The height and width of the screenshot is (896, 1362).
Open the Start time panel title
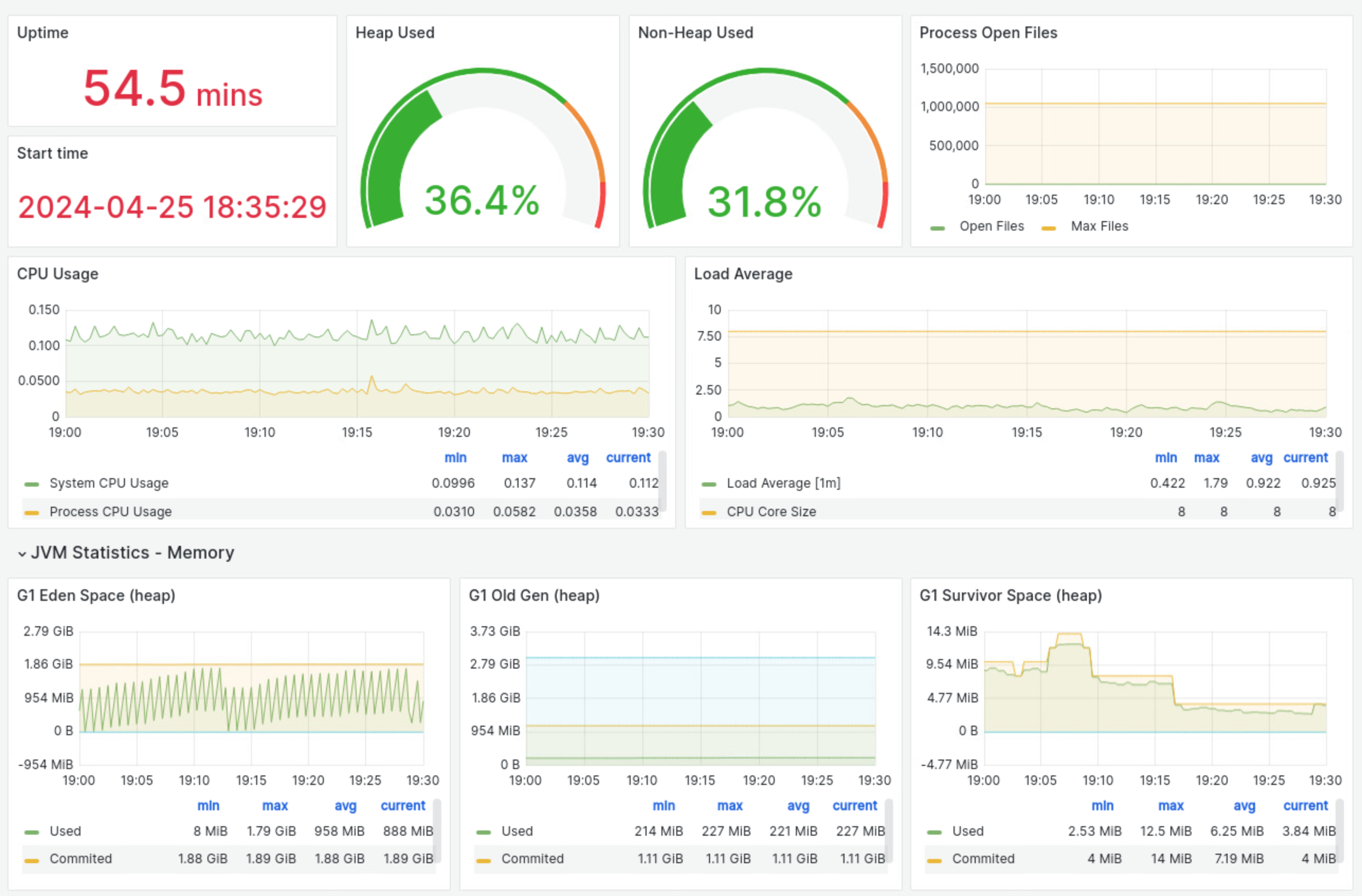coord(52,153)
